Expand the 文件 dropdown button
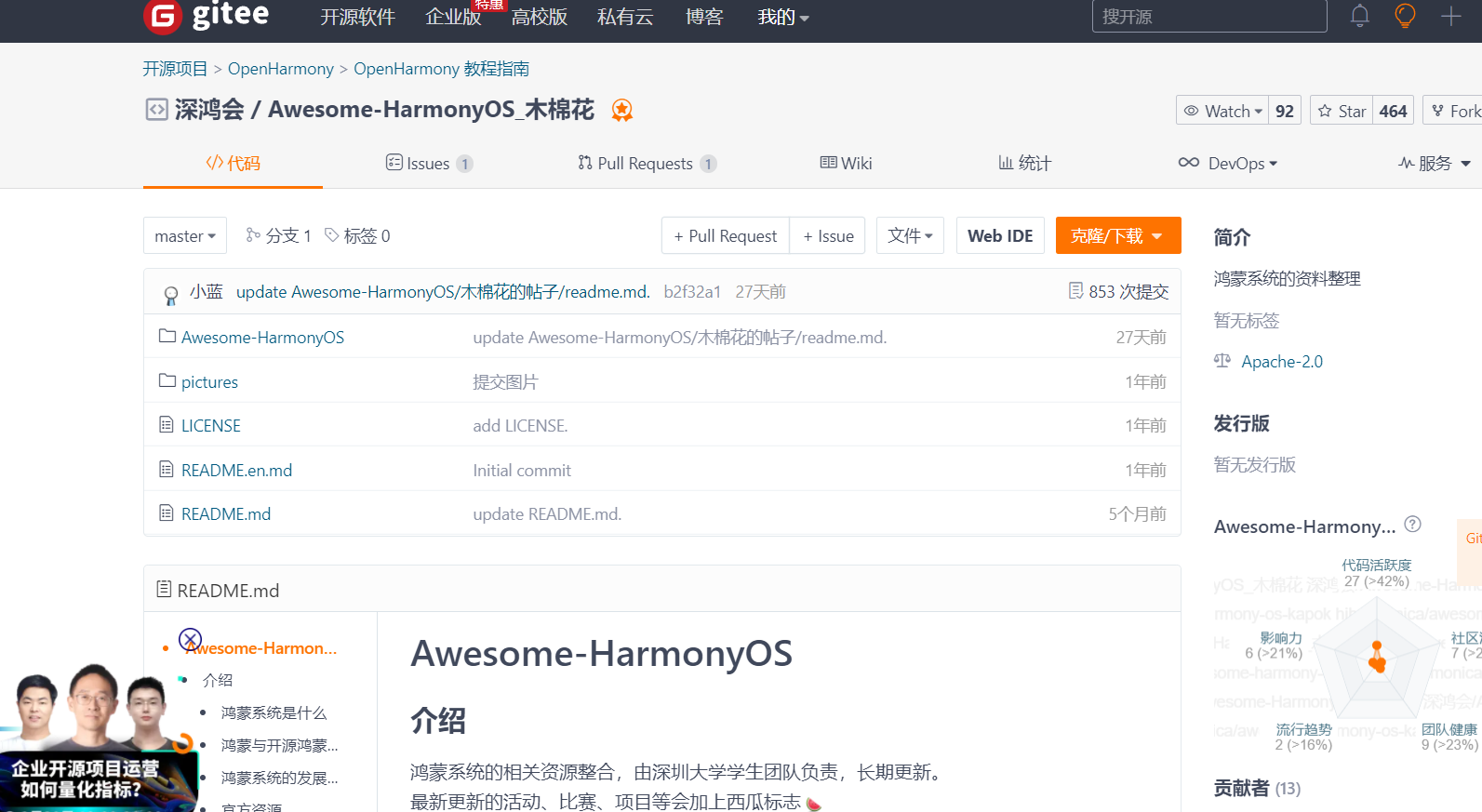The height and width of the screenshot is (812, 1482). click(910, 236)
